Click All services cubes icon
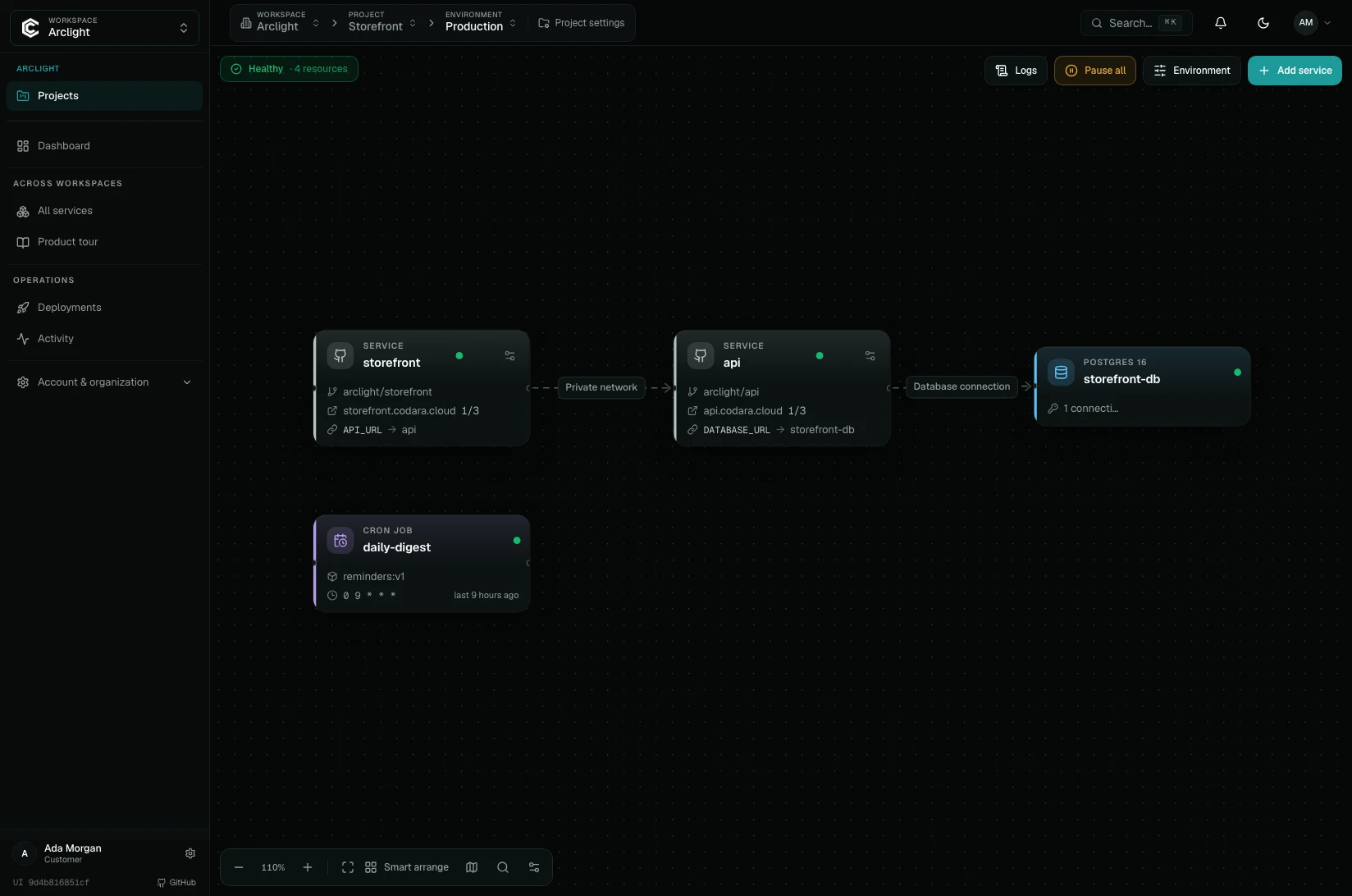 (23, 211)
